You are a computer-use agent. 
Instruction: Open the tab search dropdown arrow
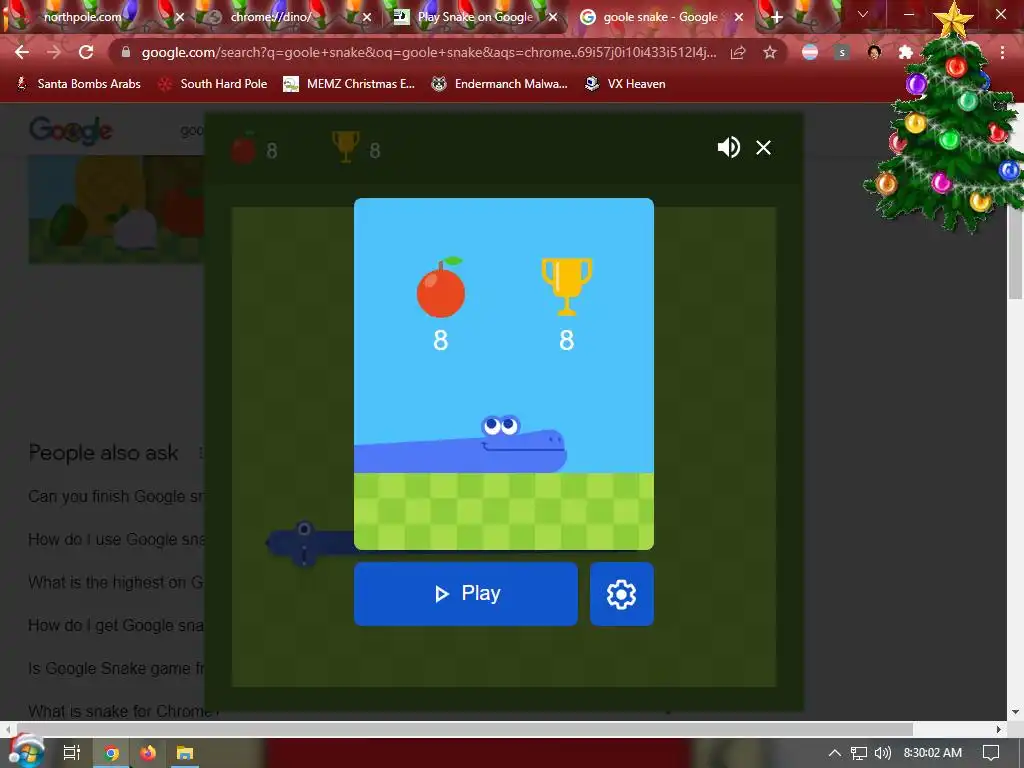click(x=863, y=14)
